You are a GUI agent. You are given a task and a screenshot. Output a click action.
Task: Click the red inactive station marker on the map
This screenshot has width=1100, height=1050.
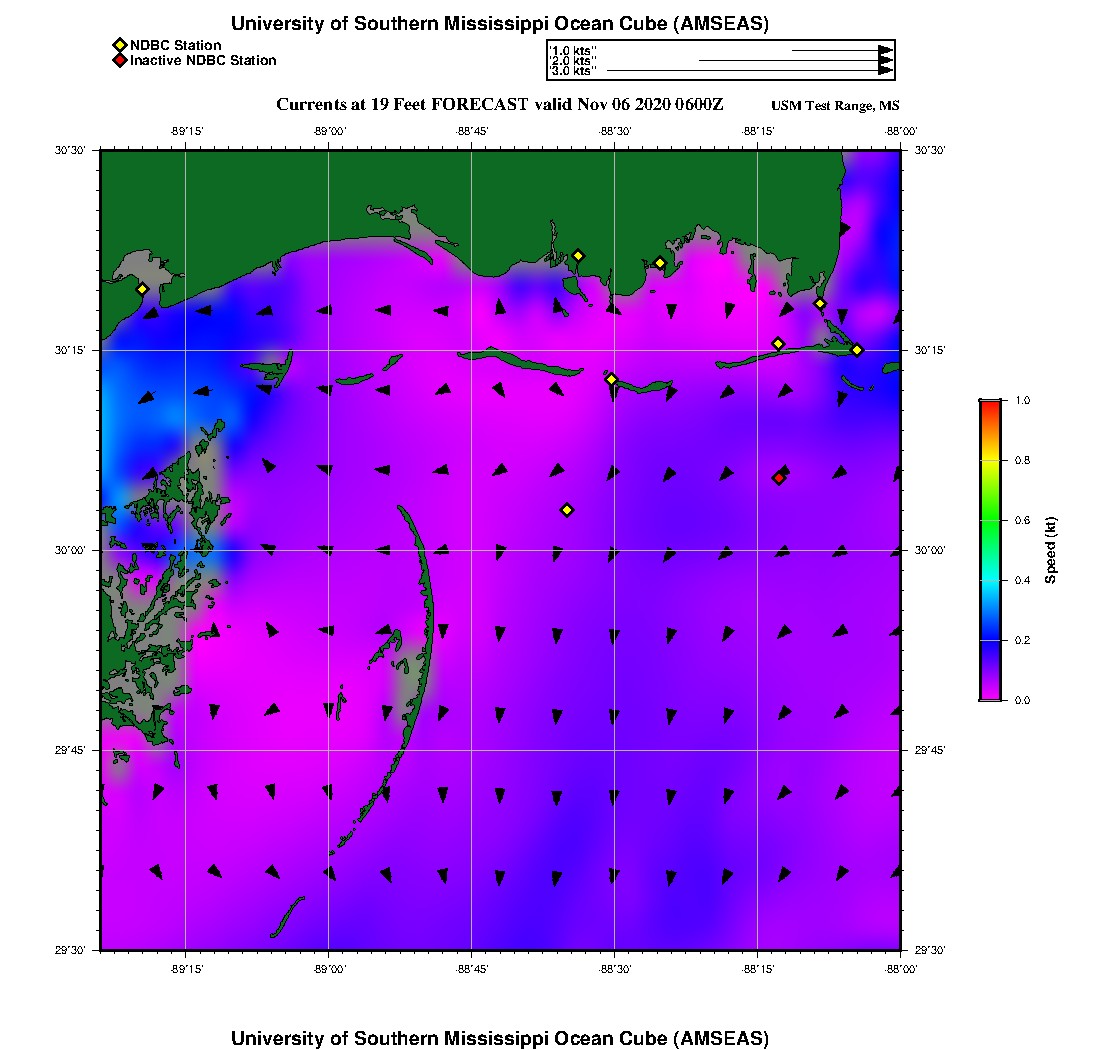tap(779, 478)
